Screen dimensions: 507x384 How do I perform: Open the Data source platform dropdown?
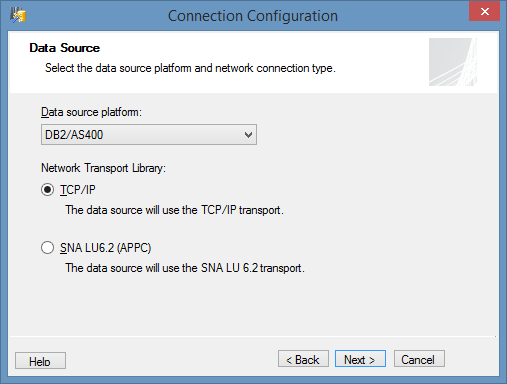click(x=149, y=135)
